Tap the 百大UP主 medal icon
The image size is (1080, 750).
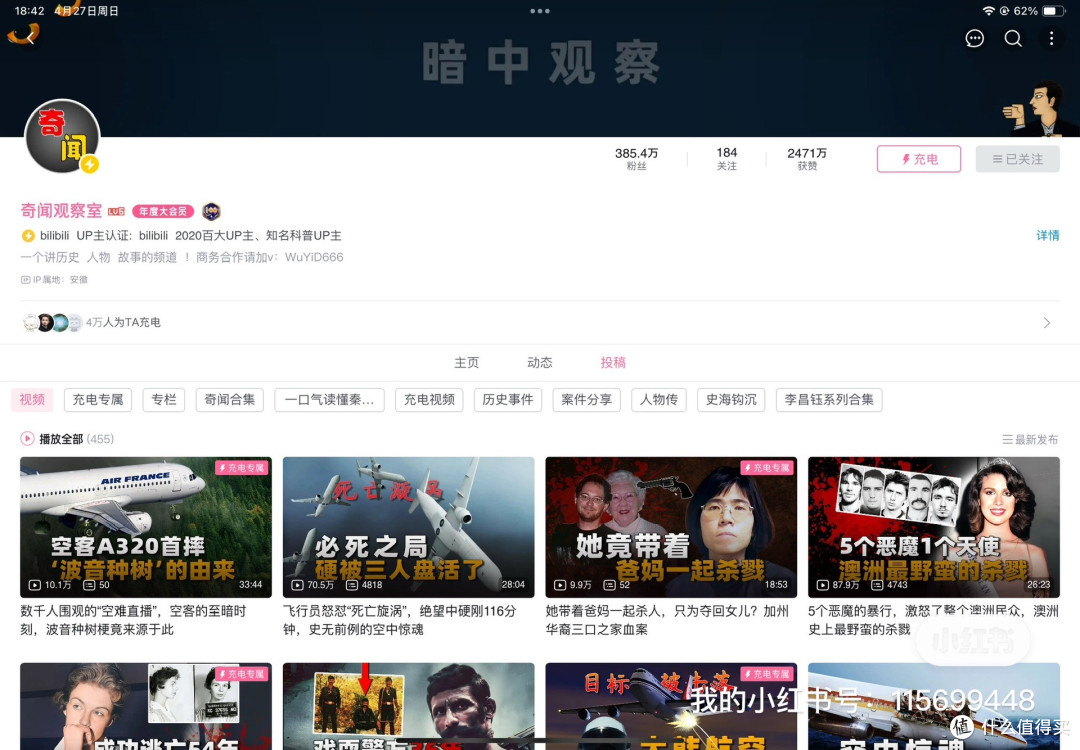coord(211,211)
